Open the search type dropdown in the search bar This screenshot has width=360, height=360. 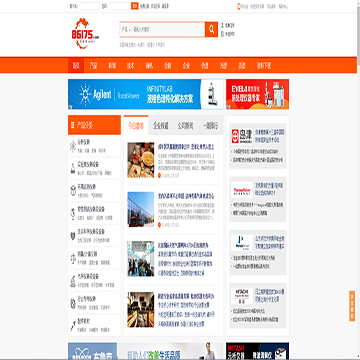pyautogui.click(x=126, y=30)
